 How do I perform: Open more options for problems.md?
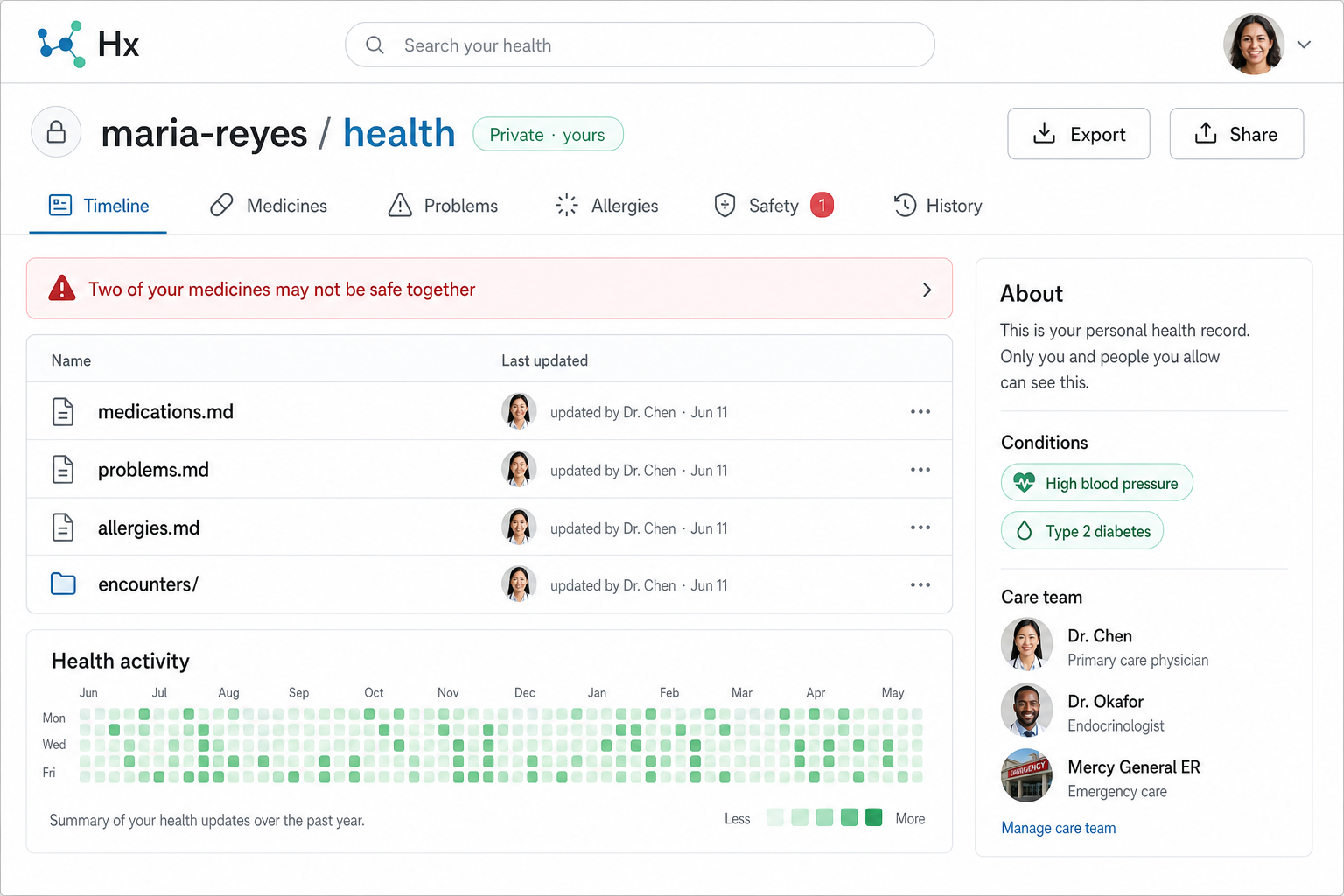(x=920, y=470)
